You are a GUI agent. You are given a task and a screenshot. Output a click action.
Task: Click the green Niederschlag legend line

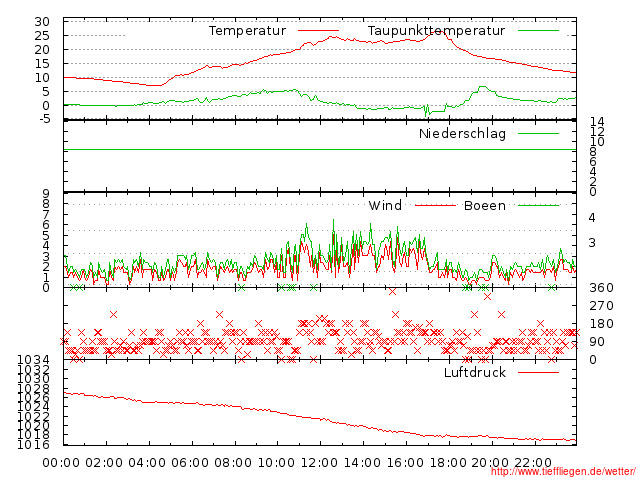[538, 133]
